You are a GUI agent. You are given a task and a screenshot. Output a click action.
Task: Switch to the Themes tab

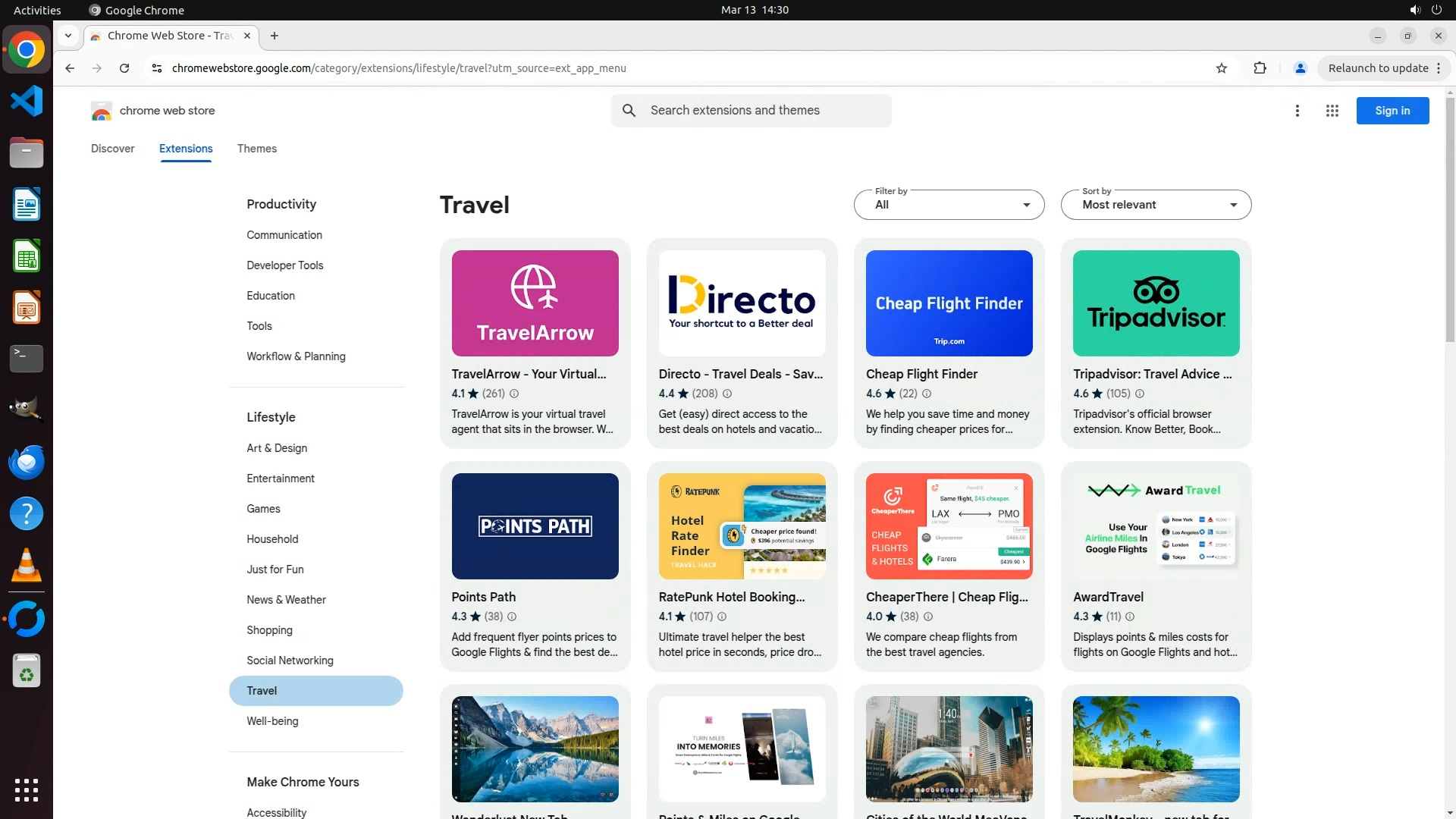[256, 149]
